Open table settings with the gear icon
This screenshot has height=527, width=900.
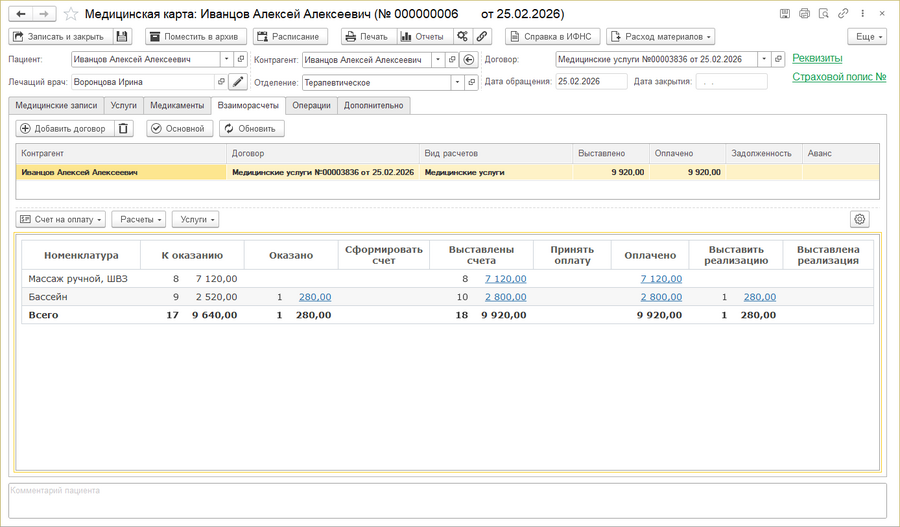point(859,219)
